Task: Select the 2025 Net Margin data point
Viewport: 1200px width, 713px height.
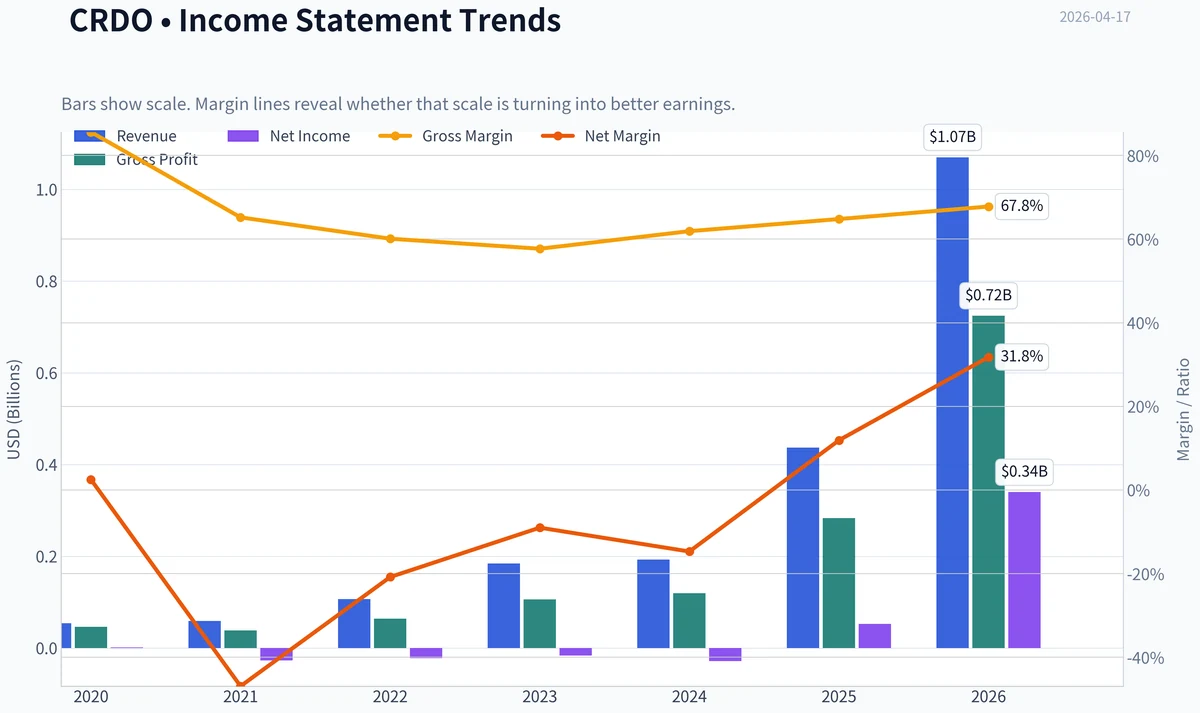Action: coord(839,440)
